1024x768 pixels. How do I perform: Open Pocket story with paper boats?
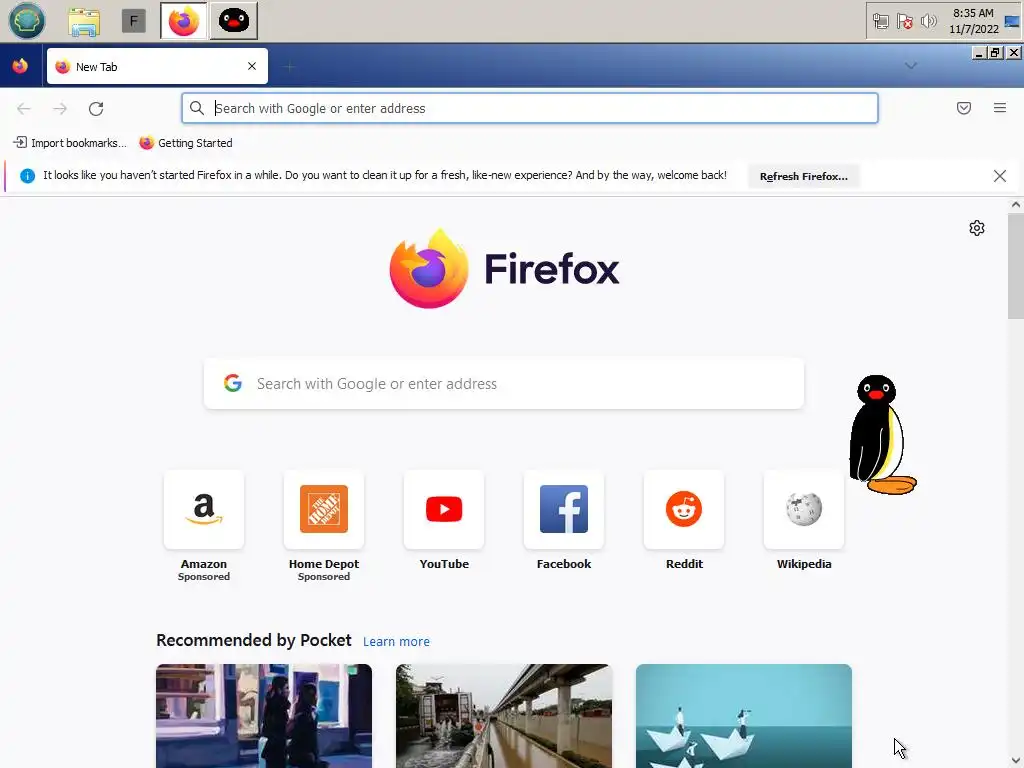coord(744,716)
